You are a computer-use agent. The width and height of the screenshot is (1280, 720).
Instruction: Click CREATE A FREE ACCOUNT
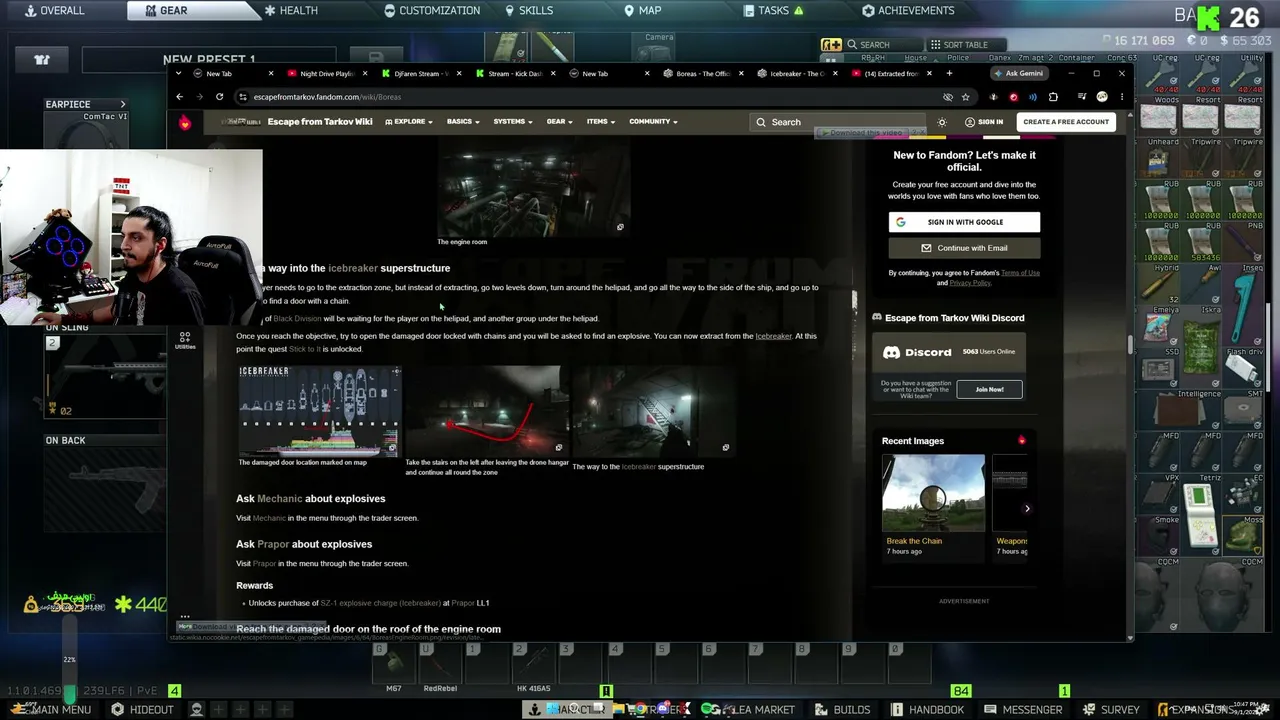(1066, 122)
